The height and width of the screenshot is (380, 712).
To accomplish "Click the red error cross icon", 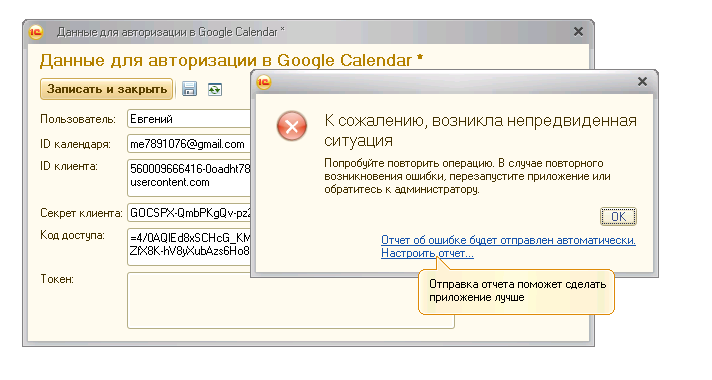I will click(x=292, y=126).
